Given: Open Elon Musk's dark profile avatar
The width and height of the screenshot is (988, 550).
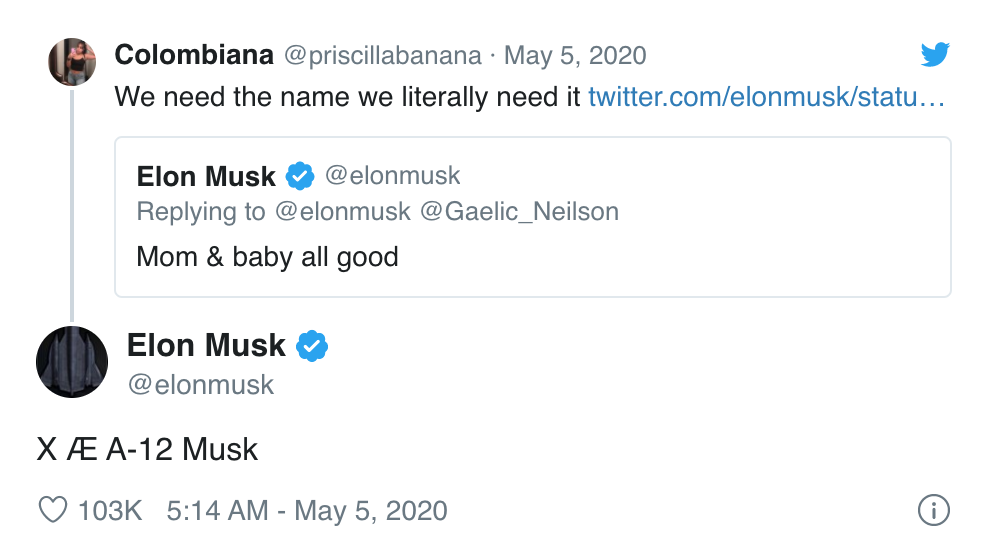Looking at the screenshot, I should coord(72,361).
